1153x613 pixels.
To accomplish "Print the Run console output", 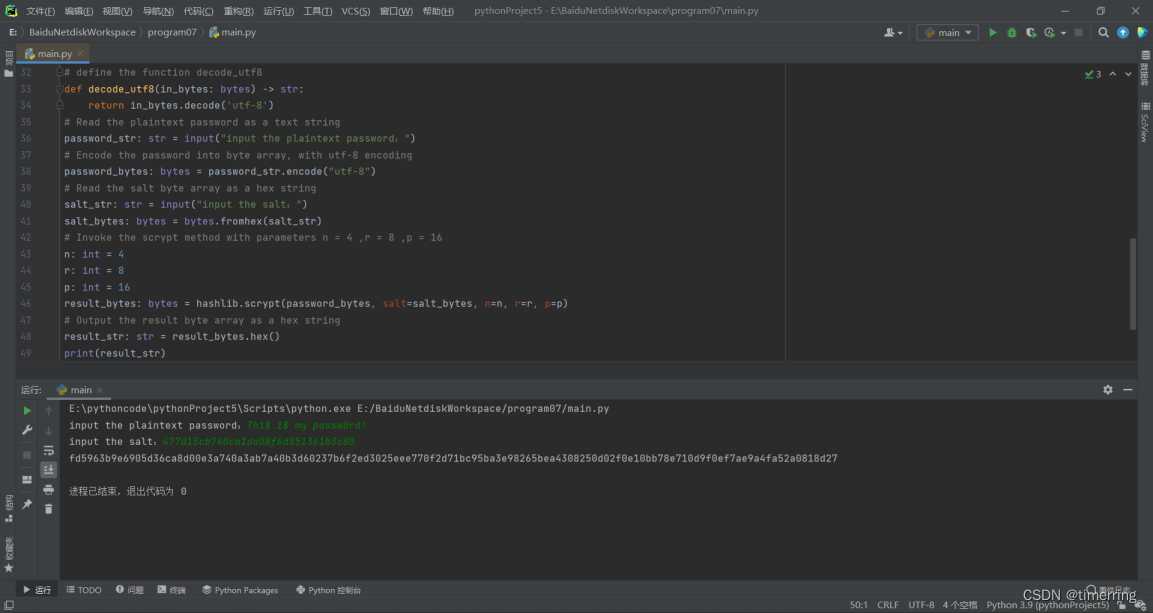I will (49, 490).
